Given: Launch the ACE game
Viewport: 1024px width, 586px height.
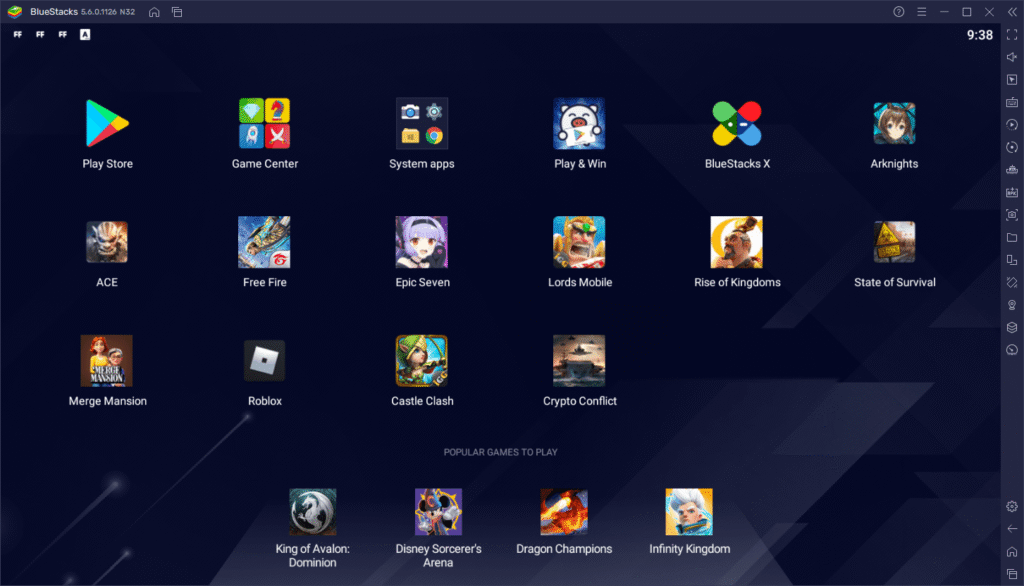Looking at the screenshot, I should click(x=107, y=242).
